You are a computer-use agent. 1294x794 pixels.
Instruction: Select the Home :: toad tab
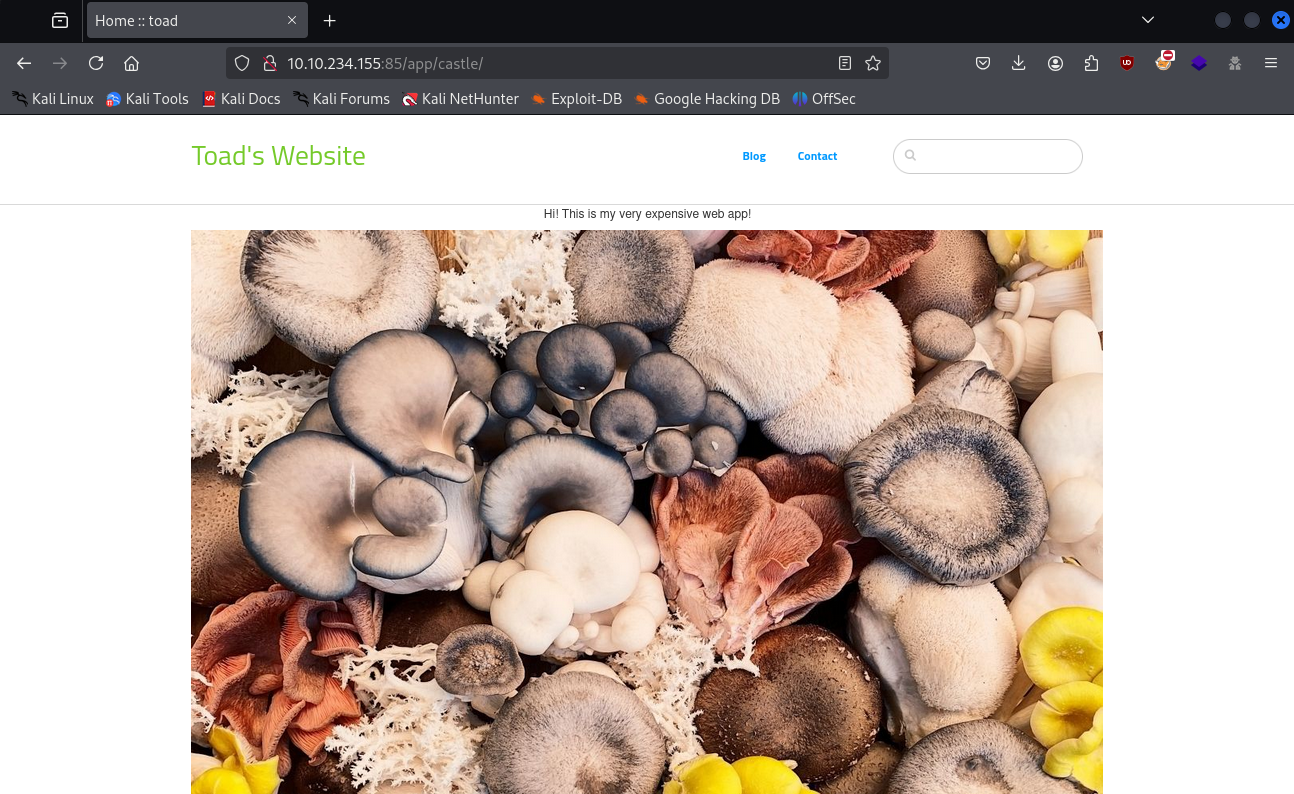(197, 20)
